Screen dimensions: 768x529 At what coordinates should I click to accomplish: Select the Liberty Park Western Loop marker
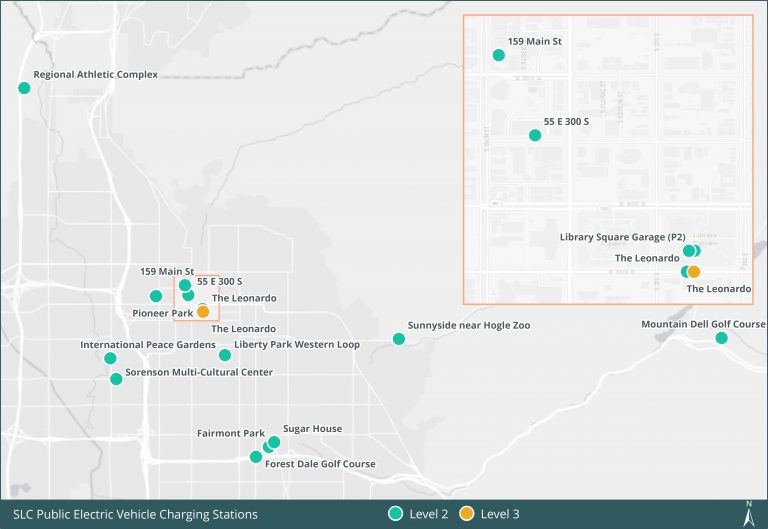click(225, 355)
